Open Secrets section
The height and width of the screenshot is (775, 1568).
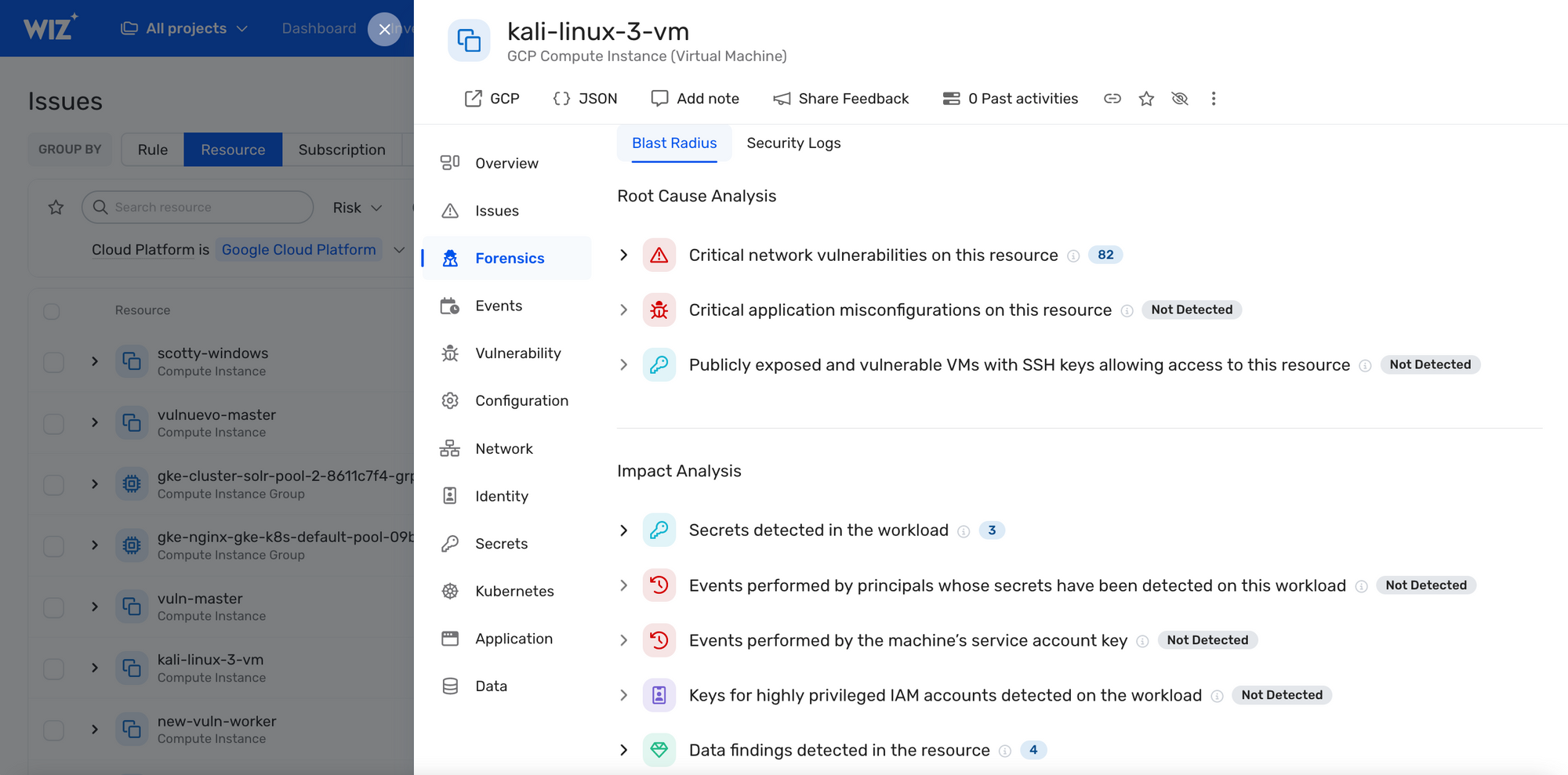tap(506, 543)
